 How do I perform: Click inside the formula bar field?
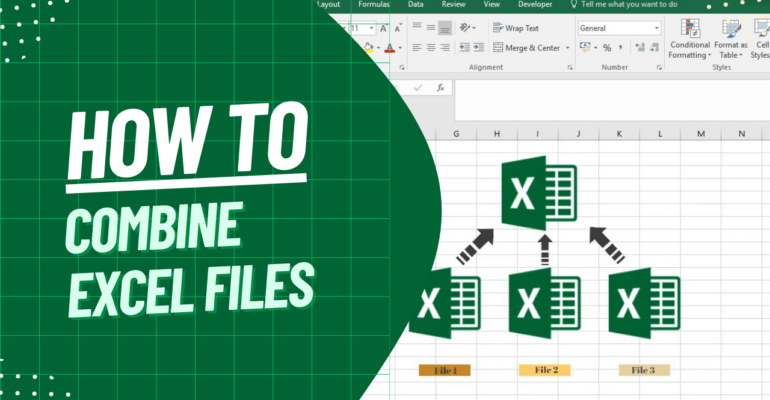click(x=612, y=100)
